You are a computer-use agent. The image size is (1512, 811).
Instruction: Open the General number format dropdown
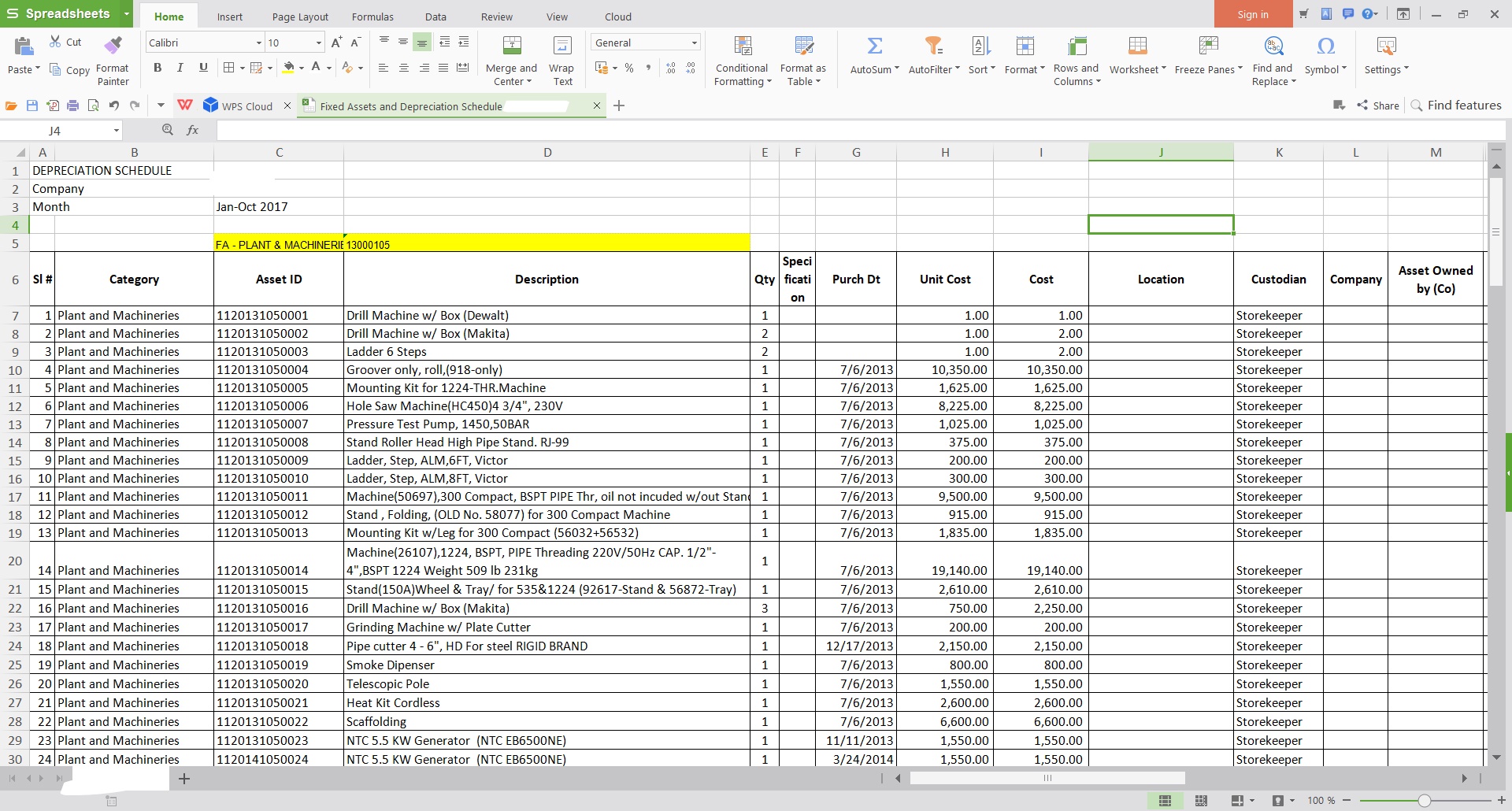point(694,43)
